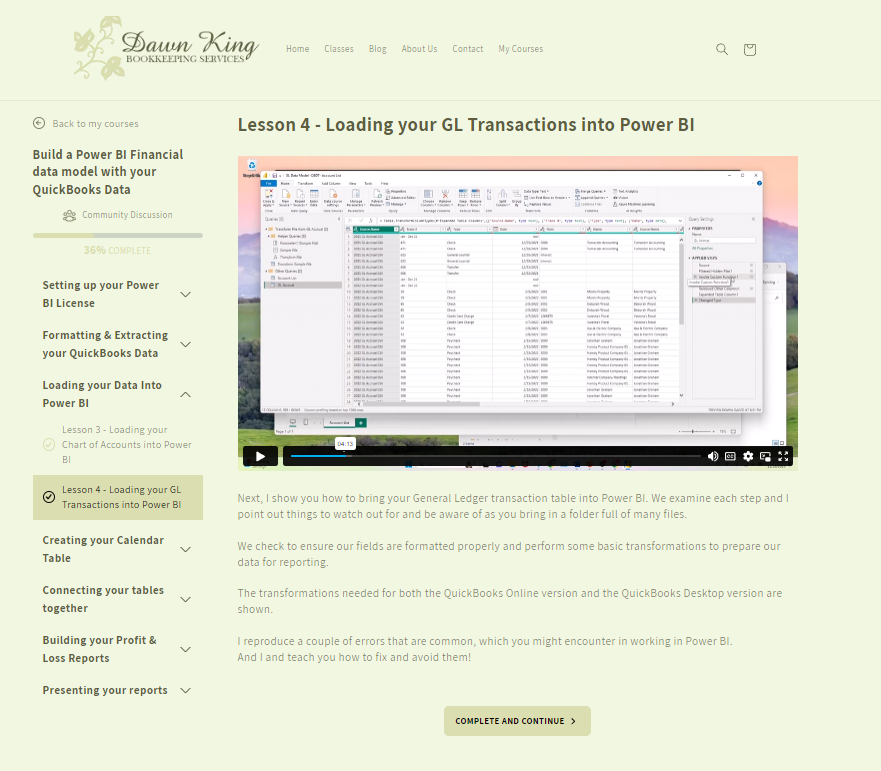Open video player settings gear
The width and height of the screenshot is (881, 771).
point(748,456)
